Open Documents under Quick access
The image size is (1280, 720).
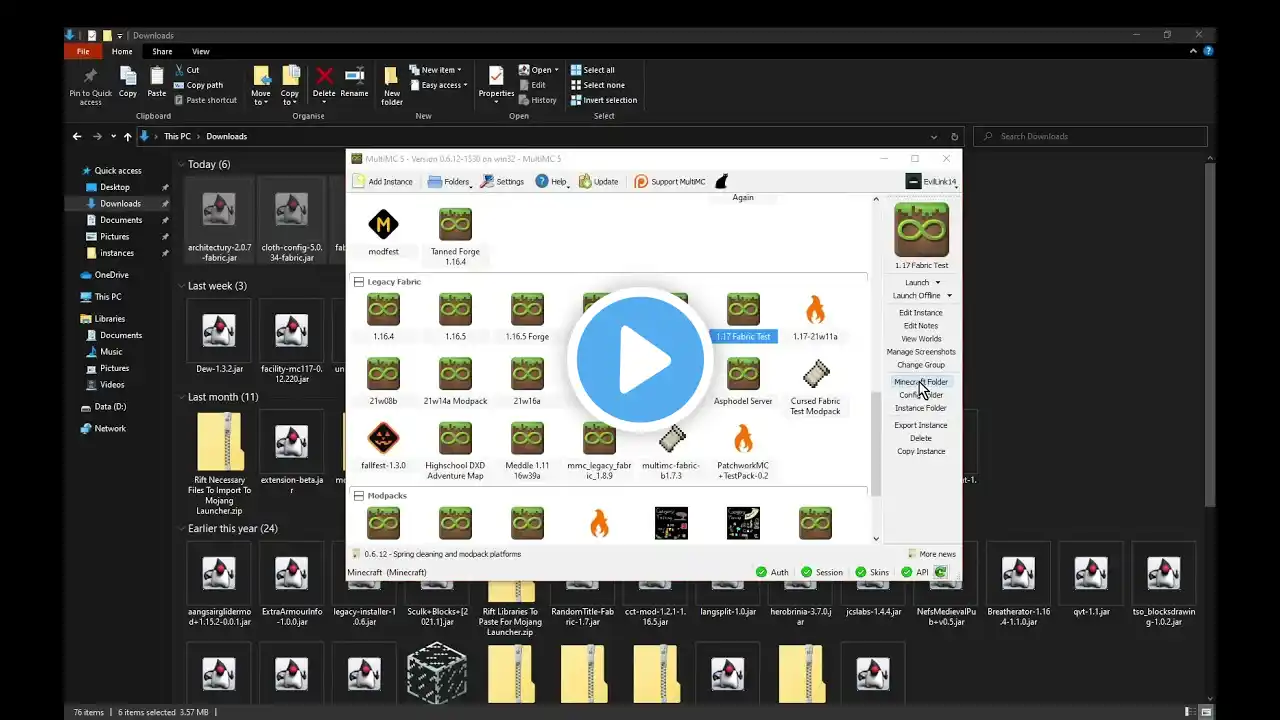(121, 220)
